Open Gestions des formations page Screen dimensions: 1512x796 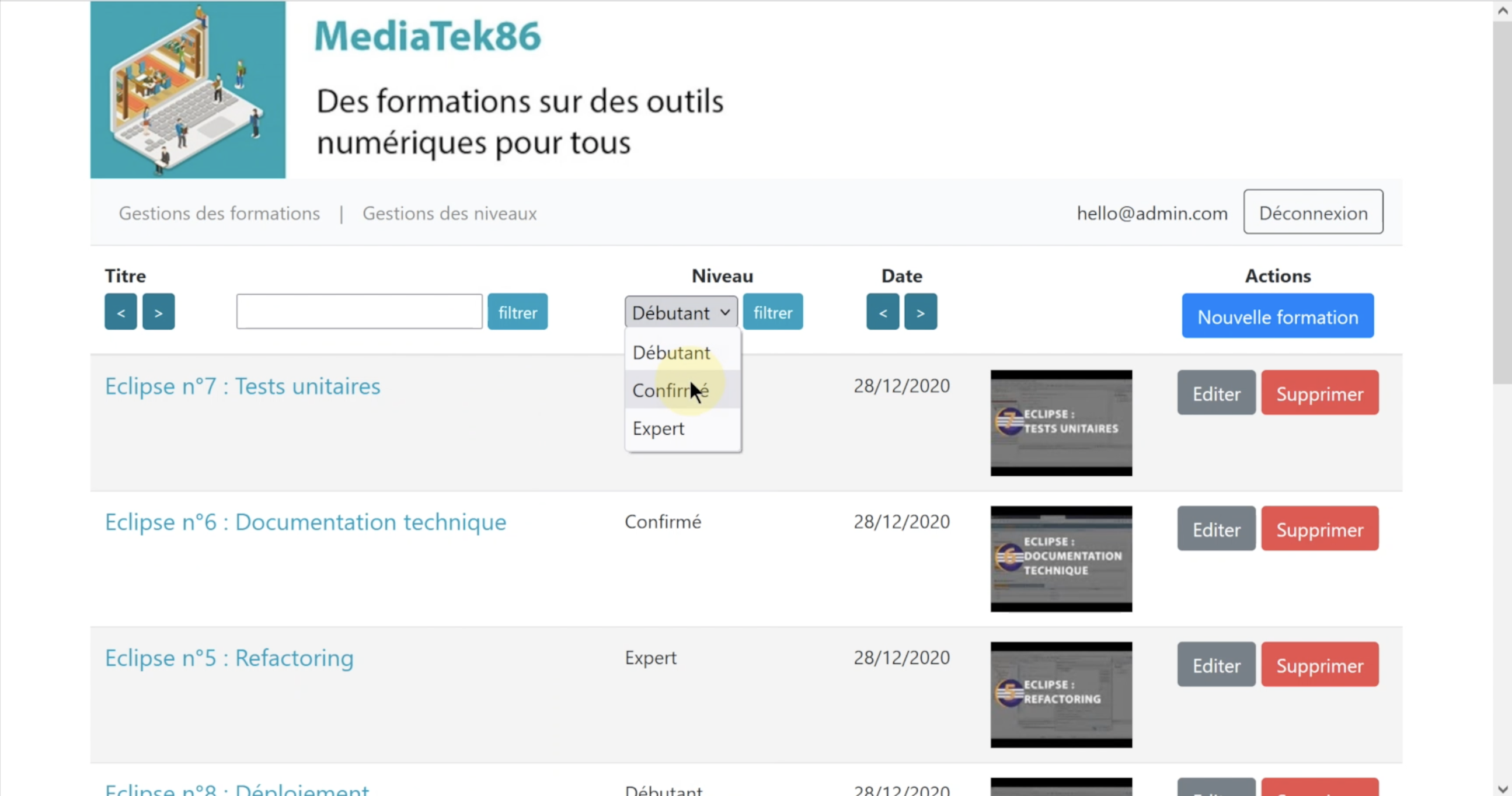pyautogui.click(x=220, y=214)
